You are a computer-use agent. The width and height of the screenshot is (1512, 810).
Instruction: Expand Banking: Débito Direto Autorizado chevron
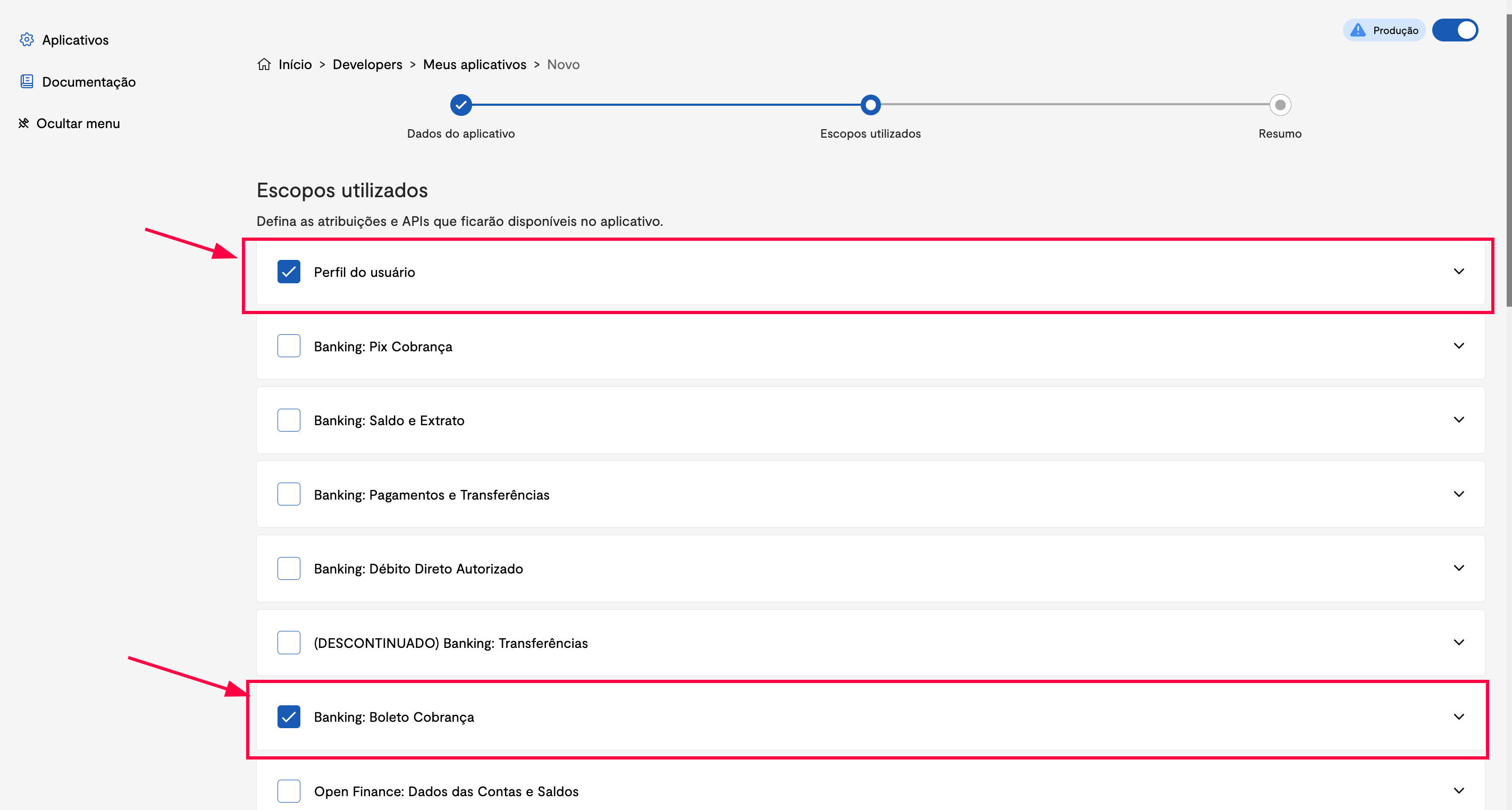tap(1459, 568)
